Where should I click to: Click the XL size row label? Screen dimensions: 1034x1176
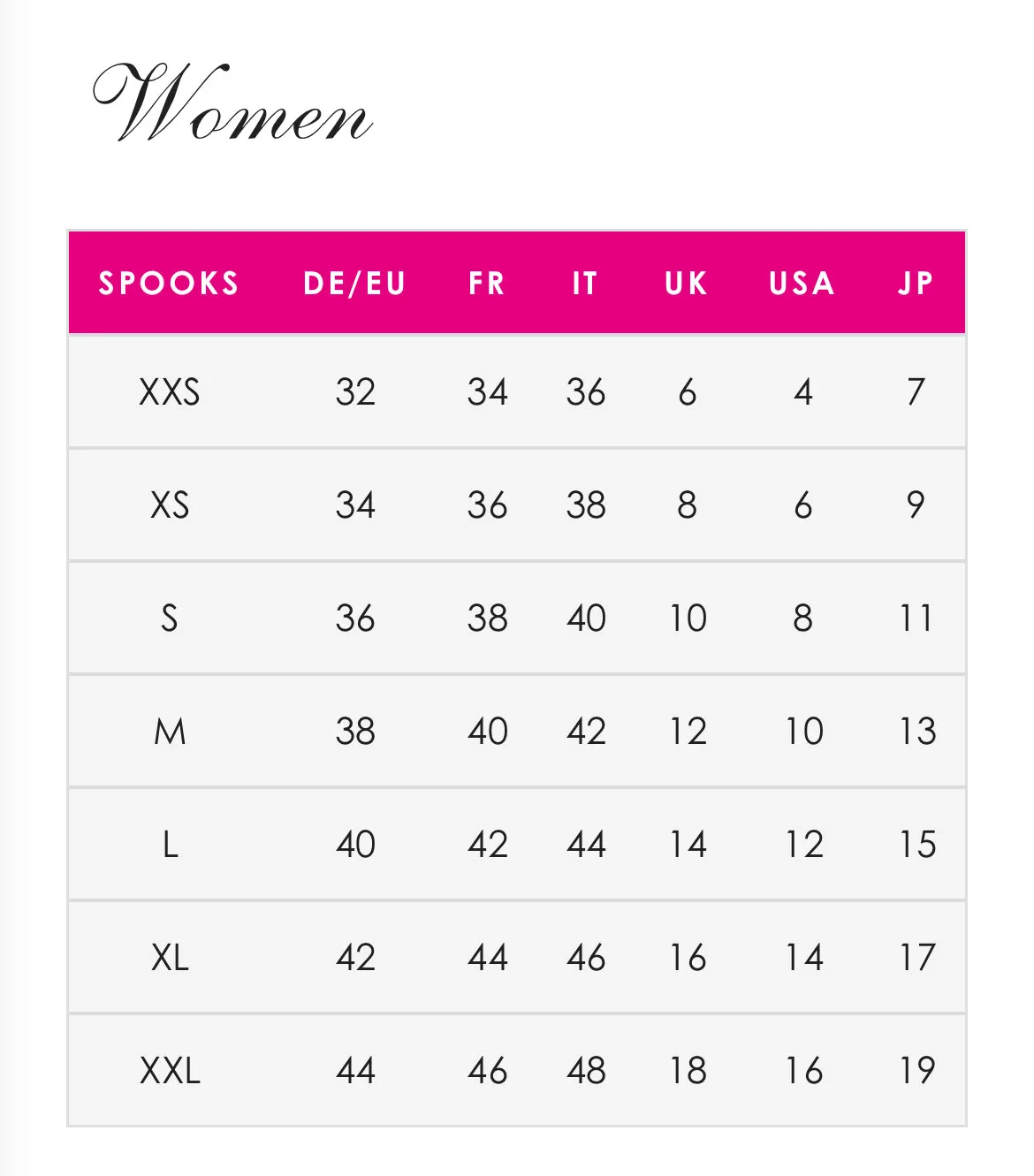[x=170, y=957]
